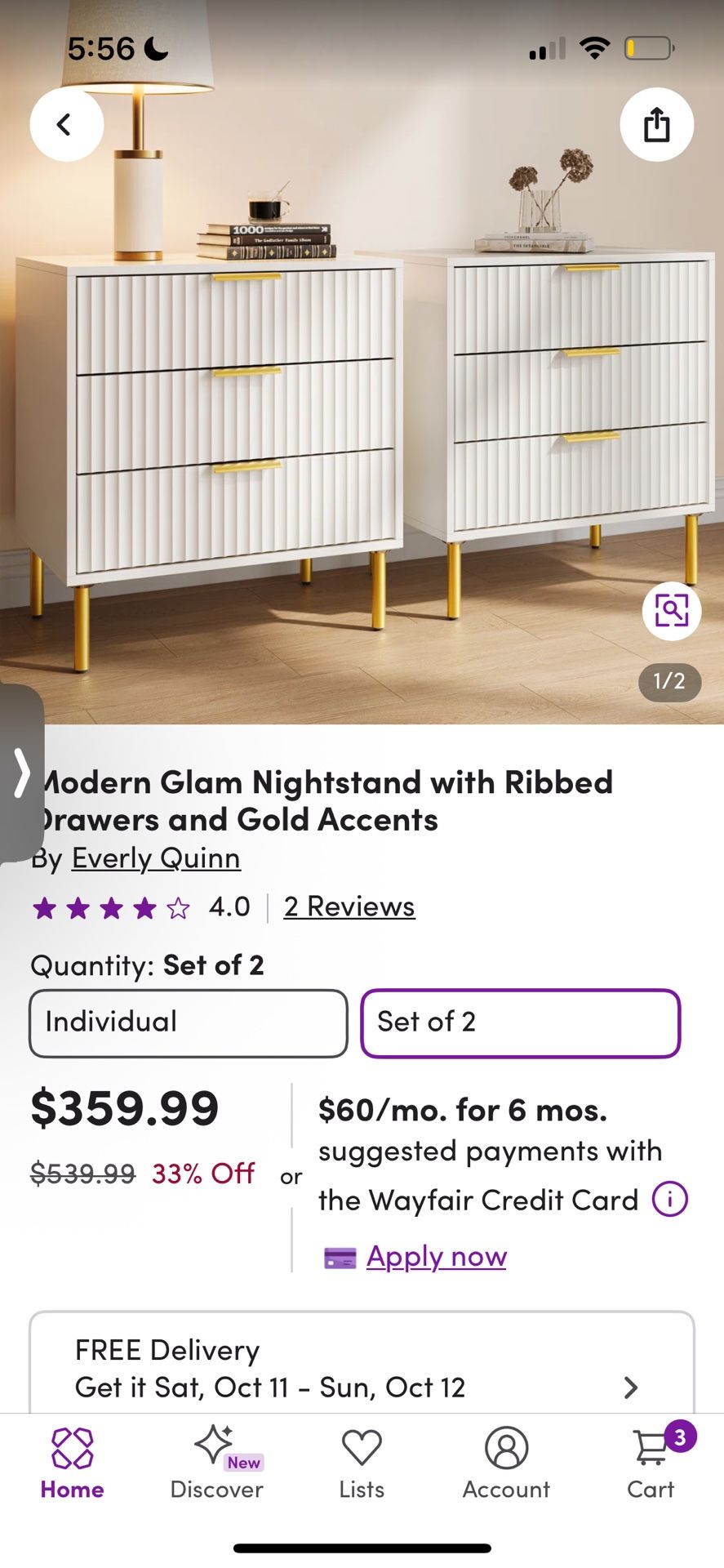Open the Discover sparkle icon
Viewport: 724px width, 1568px height.
click(215, 1444)
